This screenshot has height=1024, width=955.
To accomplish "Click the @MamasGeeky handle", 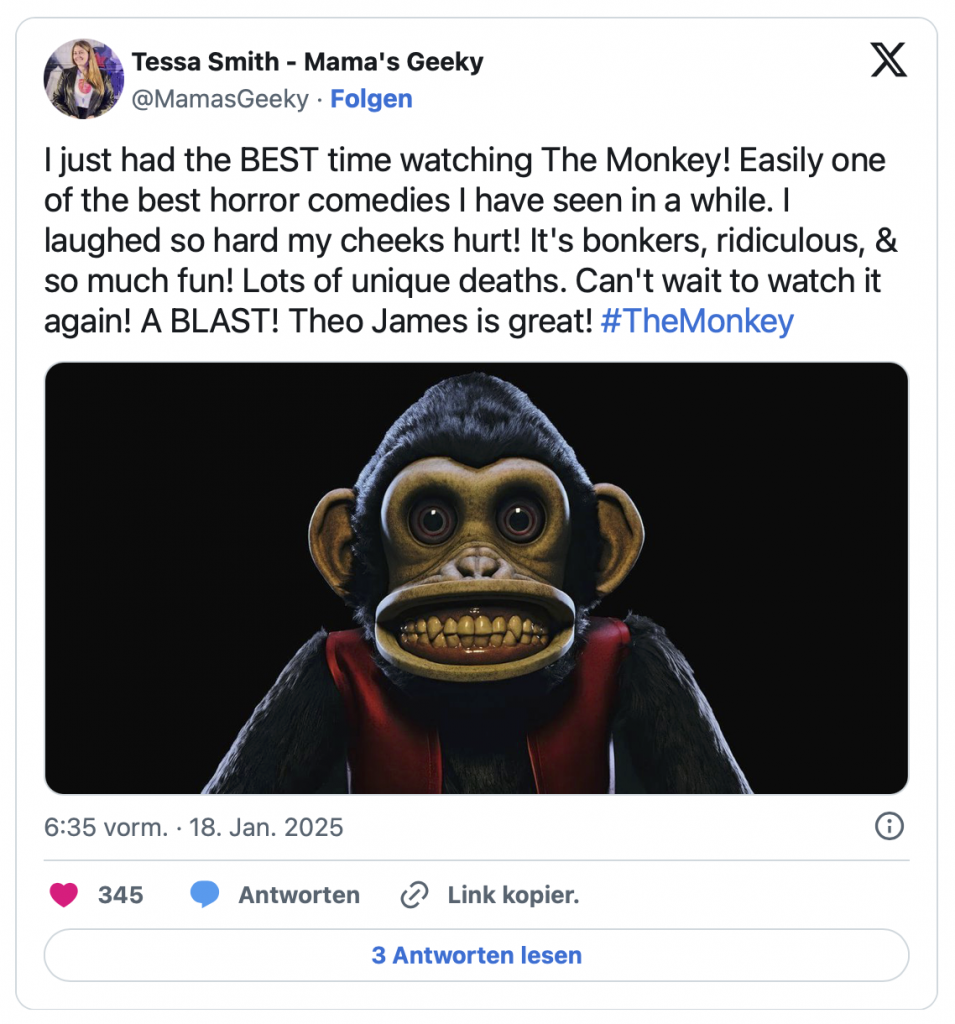I will click(x=220, y=99).
